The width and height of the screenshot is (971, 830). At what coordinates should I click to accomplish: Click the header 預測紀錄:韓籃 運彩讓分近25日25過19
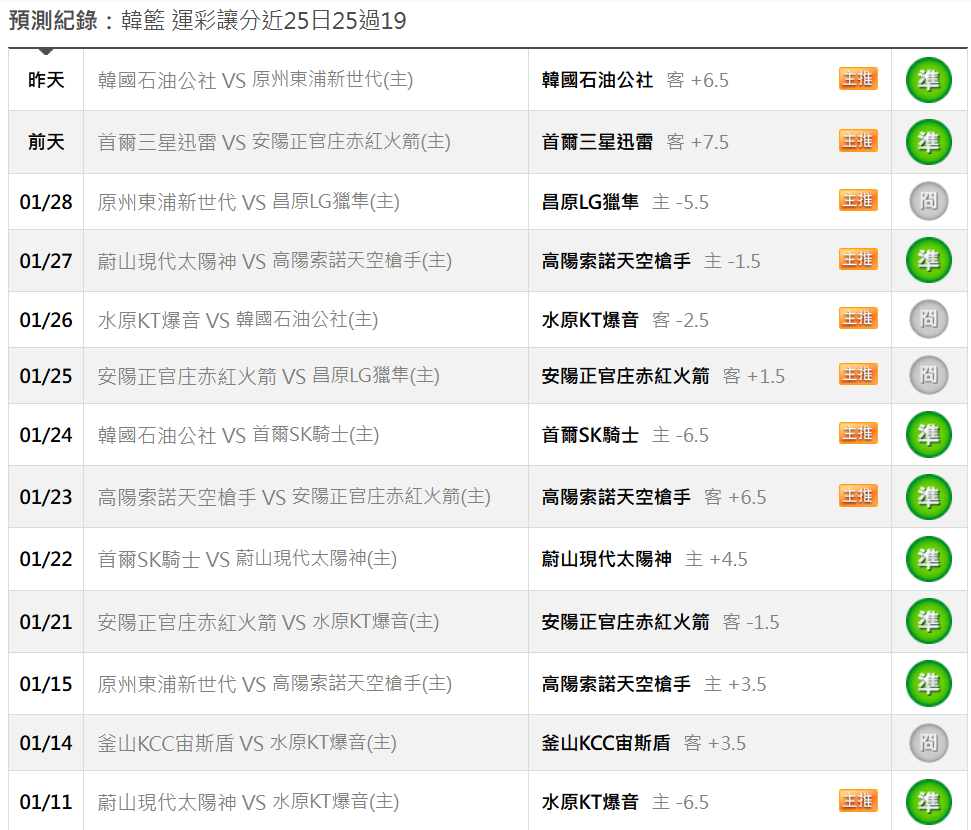click(207, 20)
